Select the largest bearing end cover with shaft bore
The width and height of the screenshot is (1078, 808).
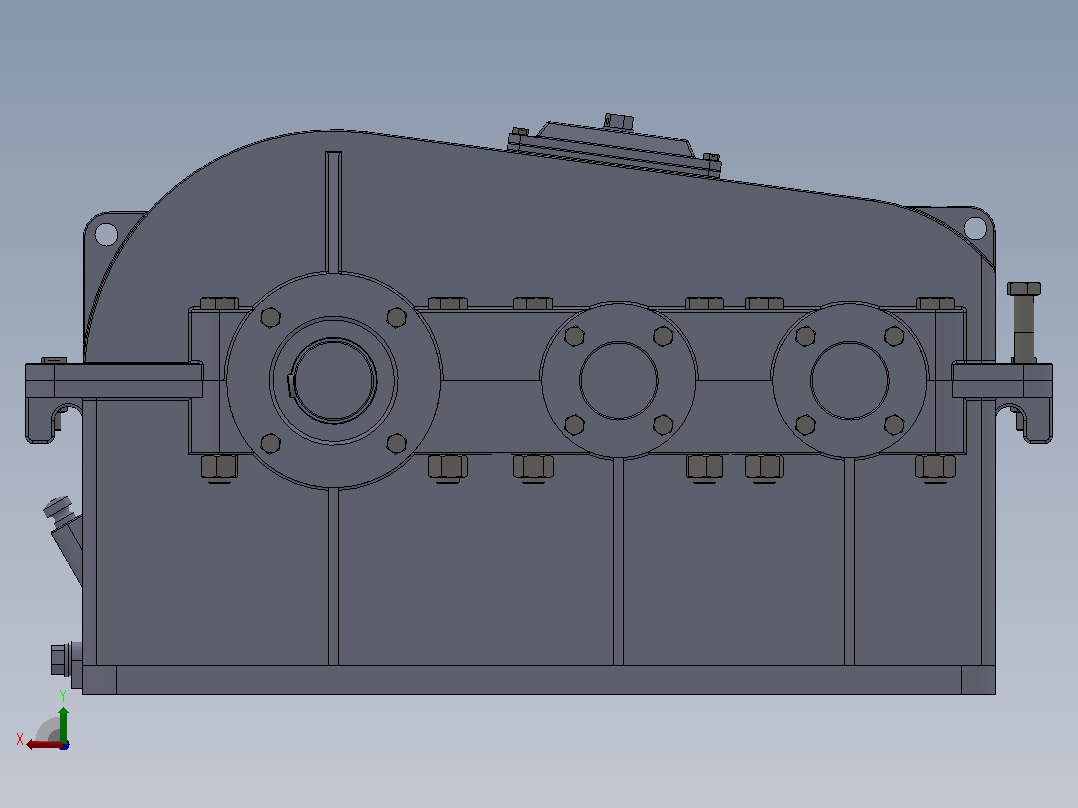[333, 380]
